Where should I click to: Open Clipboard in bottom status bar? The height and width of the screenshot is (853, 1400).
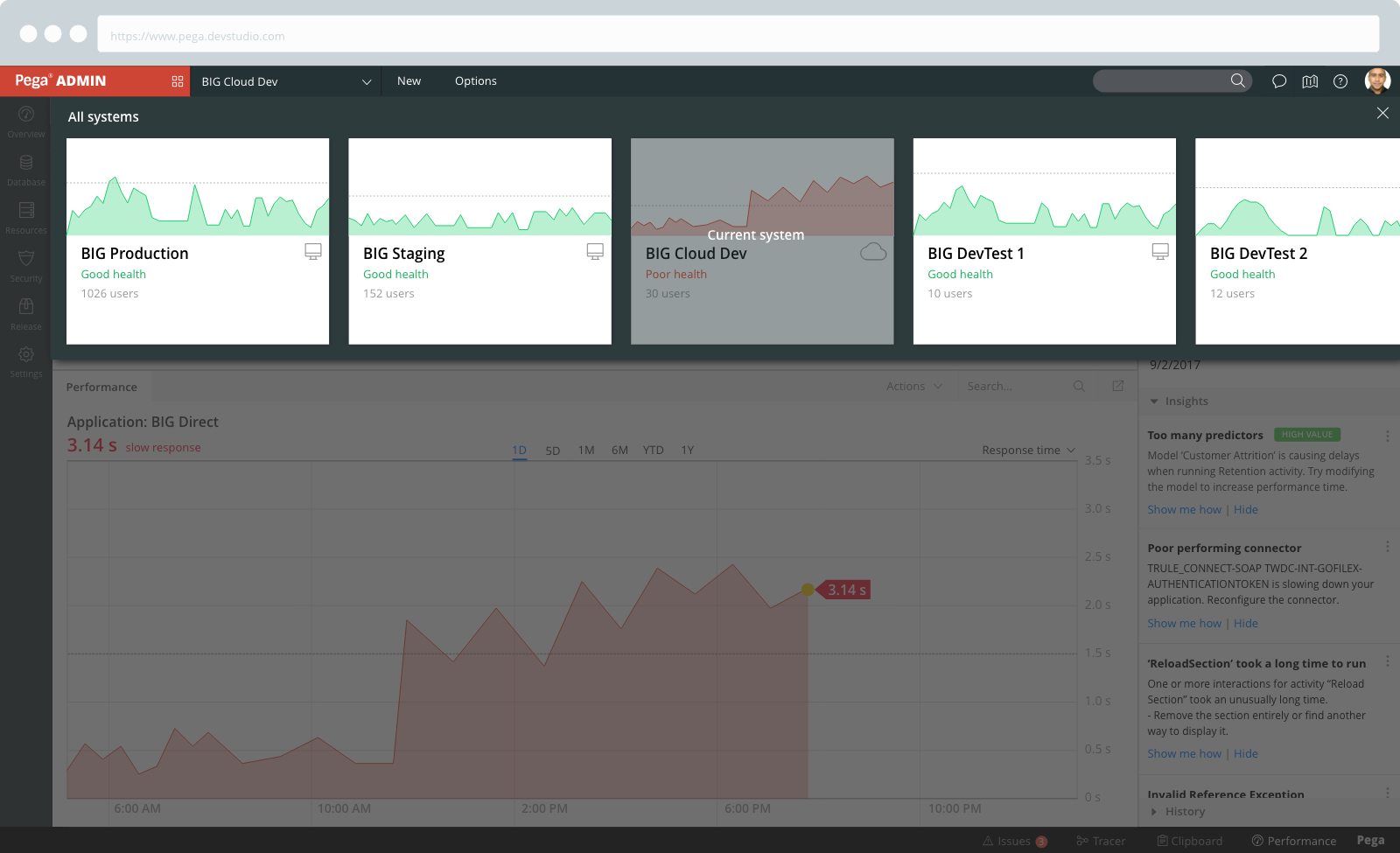[x=1190, y=841]
